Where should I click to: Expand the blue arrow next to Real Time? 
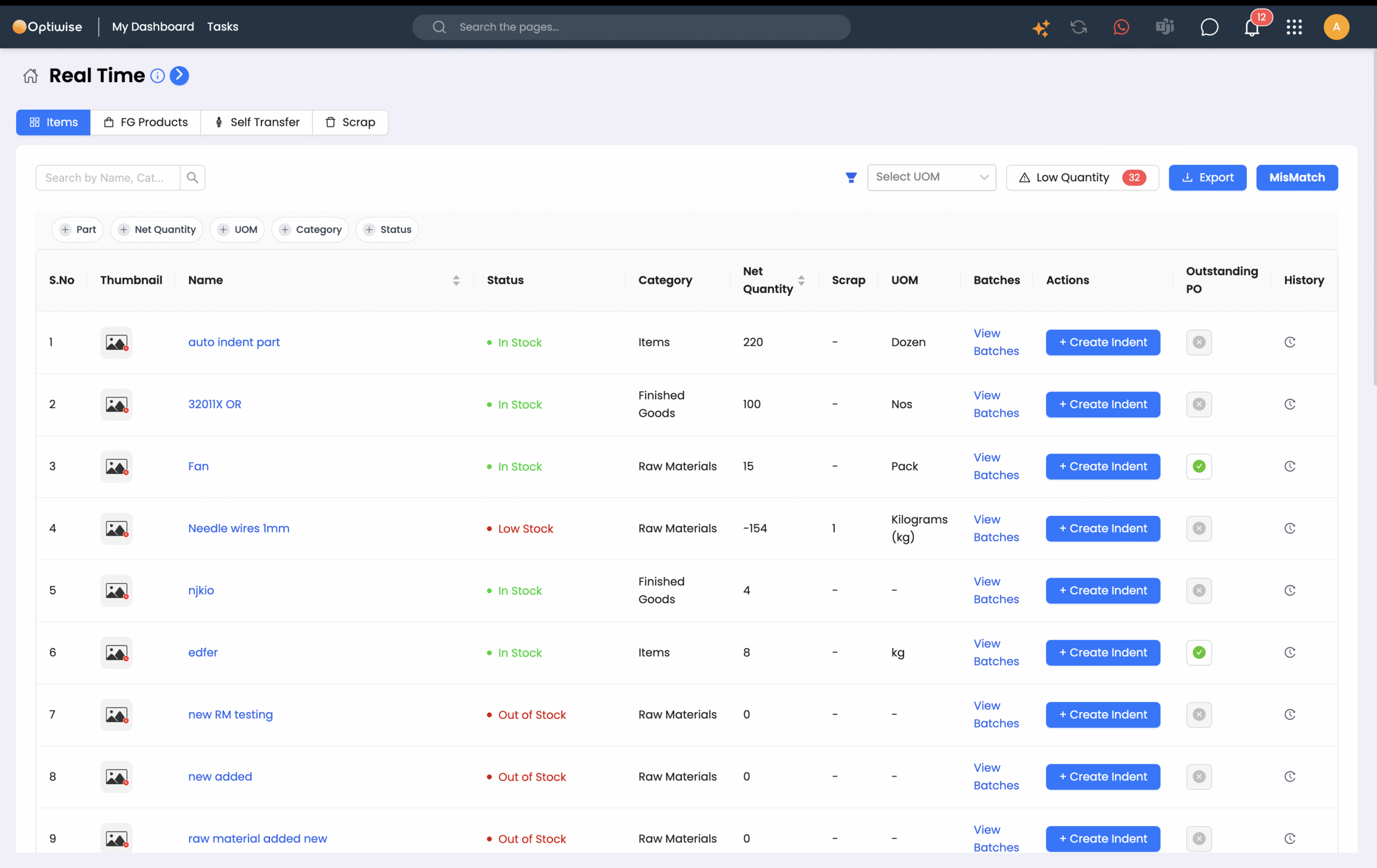[179, 75]
